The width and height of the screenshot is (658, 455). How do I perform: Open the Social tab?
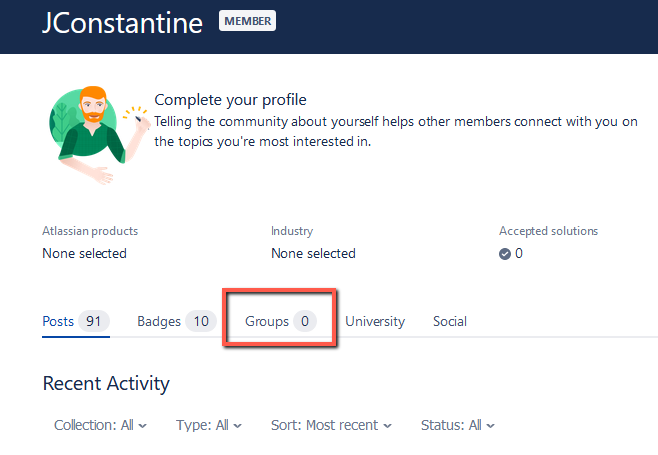point(450,322)
